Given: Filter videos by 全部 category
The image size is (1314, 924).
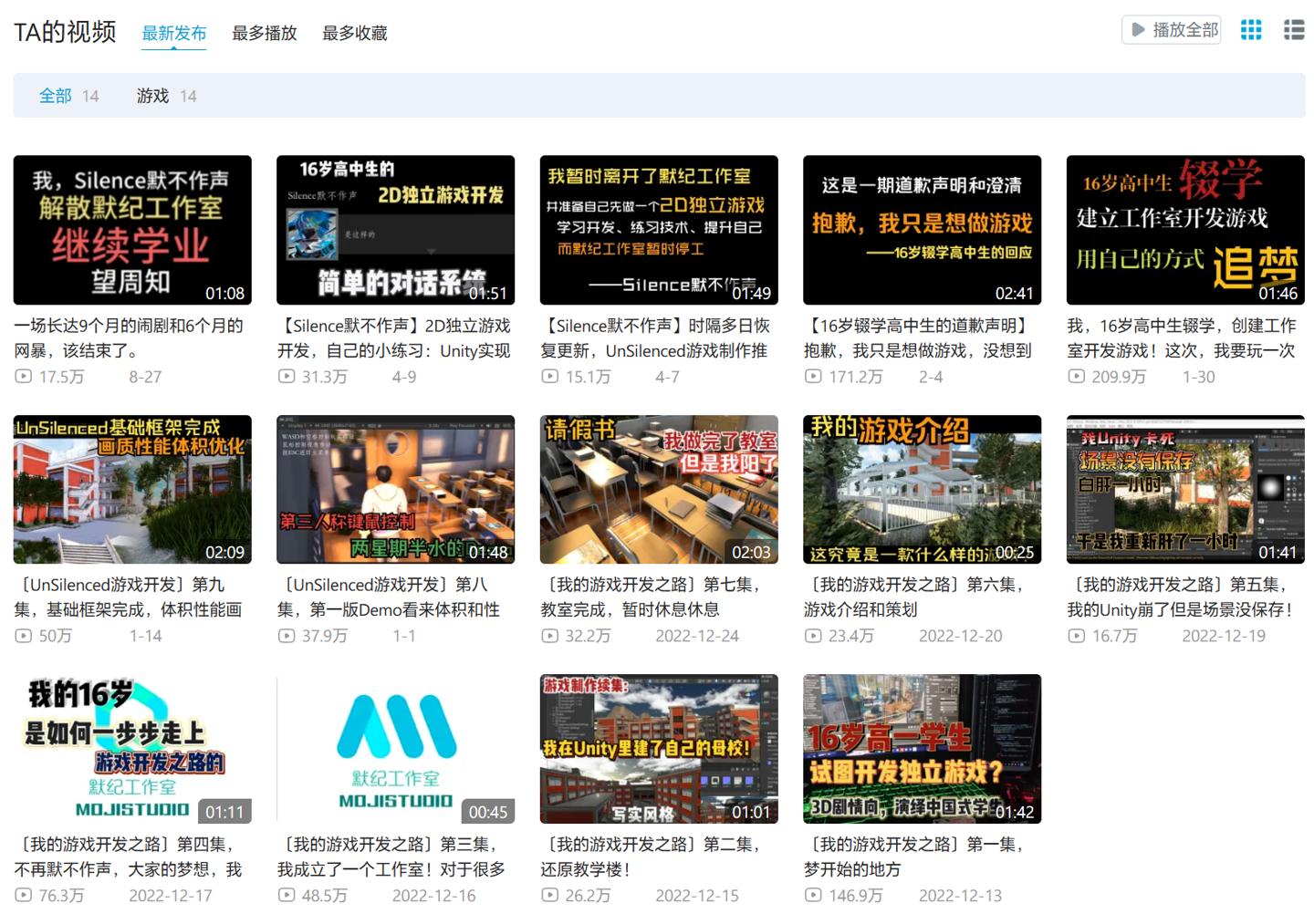Looking at the screenshot, I should click(55, 96).
